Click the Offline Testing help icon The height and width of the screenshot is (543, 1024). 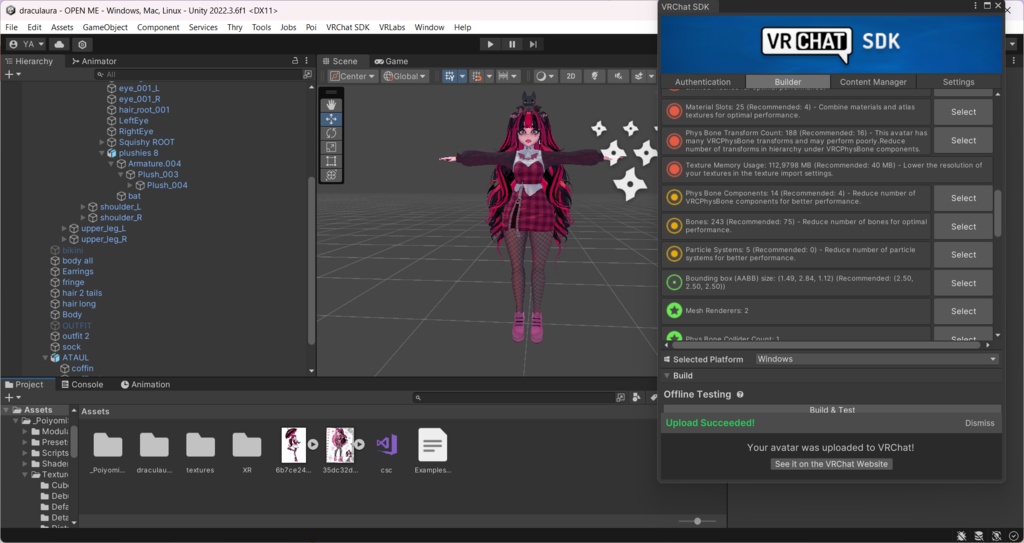click(x=740, y=395)
